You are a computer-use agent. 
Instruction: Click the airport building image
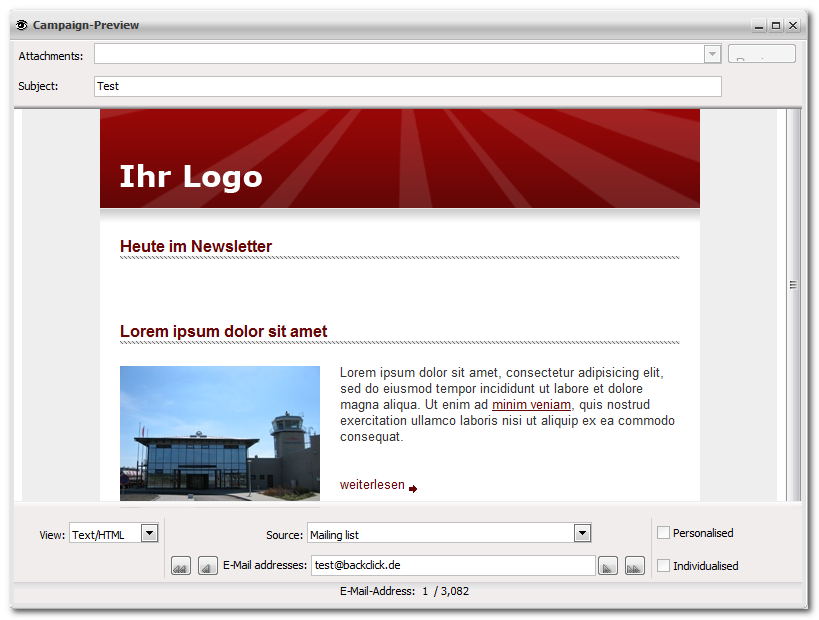[220, 434]
